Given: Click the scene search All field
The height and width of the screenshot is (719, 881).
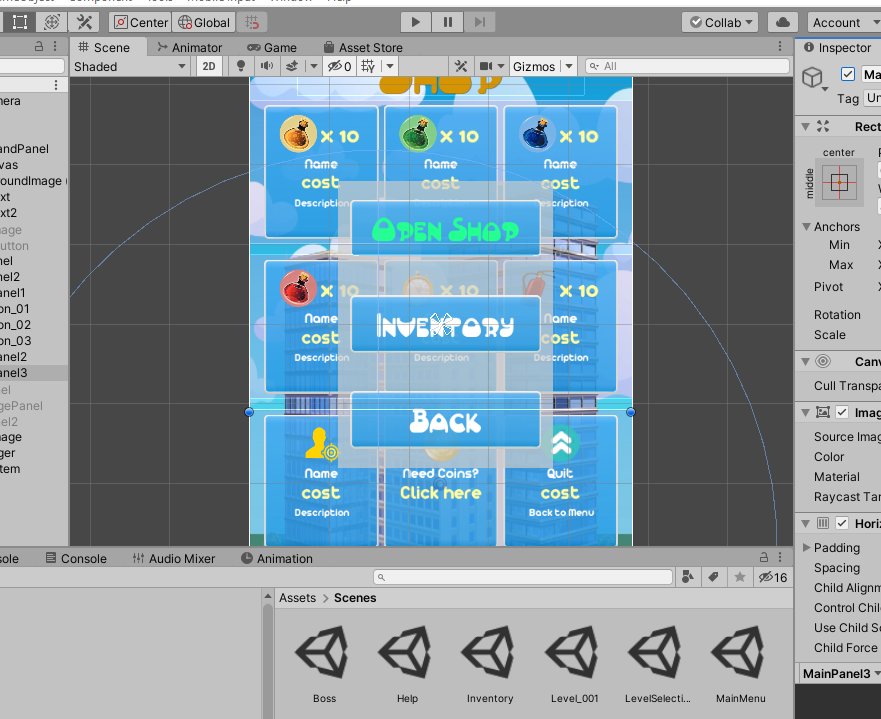Looking at the screenshot, I should point(687,66).
